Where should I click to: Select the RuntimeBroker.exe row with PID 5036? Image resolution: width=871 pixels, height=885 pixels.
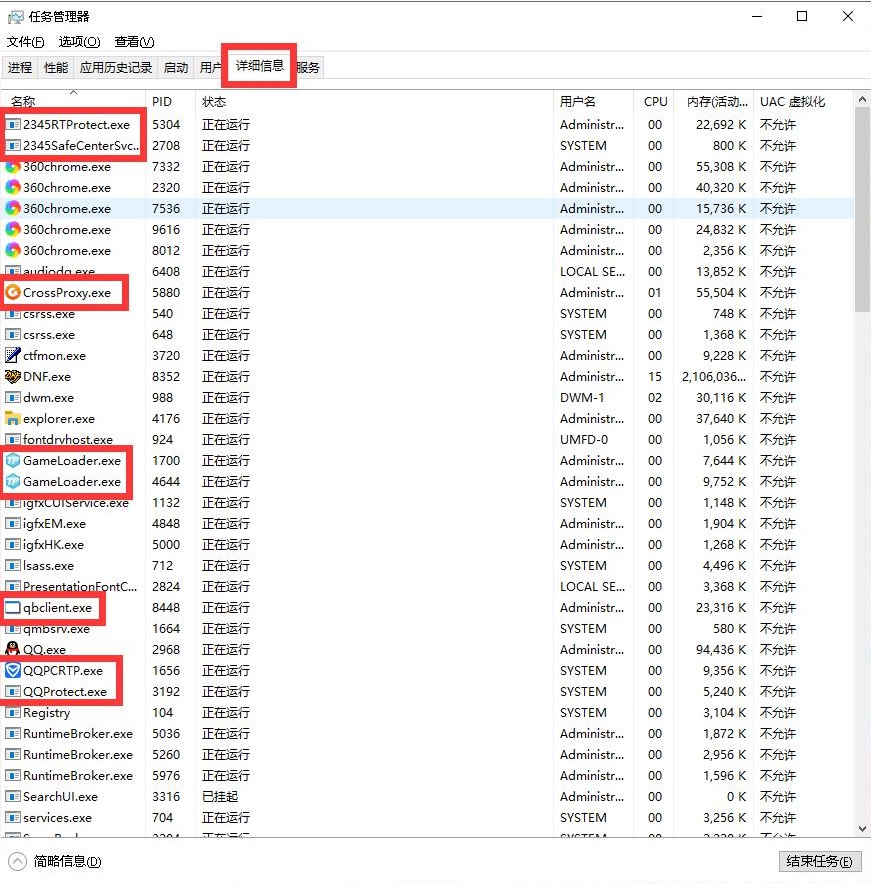click(427, 734)
